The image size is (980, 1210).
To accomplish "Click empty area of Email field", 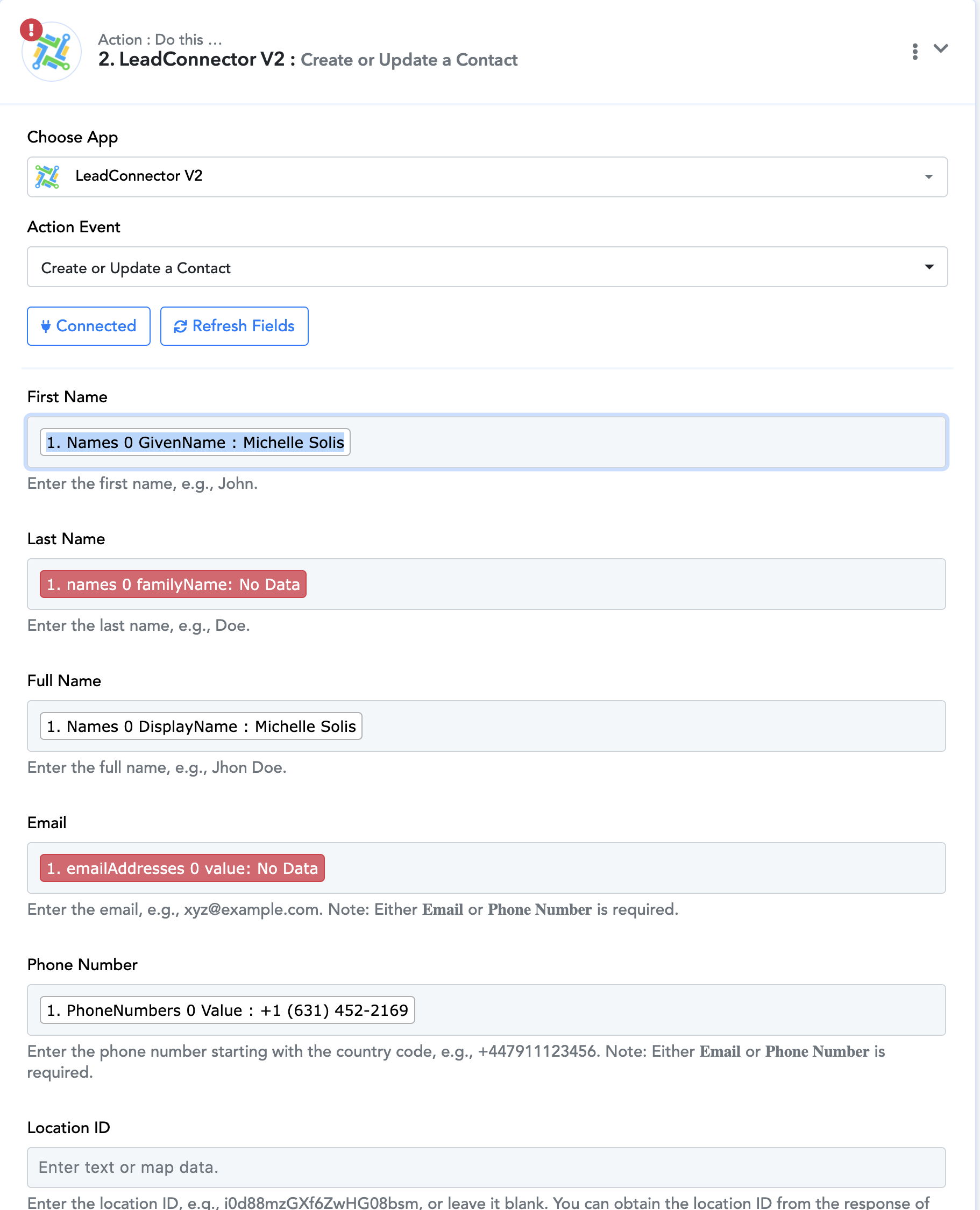I will pyautogui.click(x=621, y=868).
